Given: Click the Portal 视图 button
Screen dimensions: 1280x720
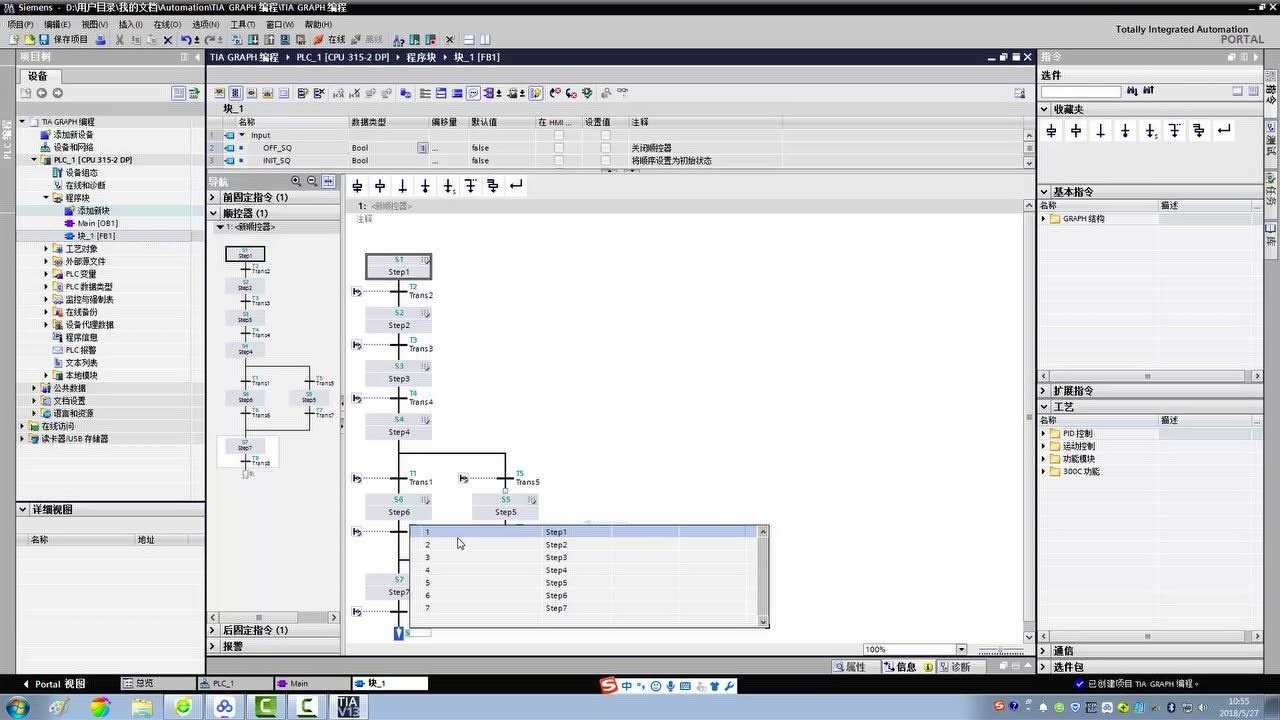Looking at the screenshot, I should click(53, 684).
